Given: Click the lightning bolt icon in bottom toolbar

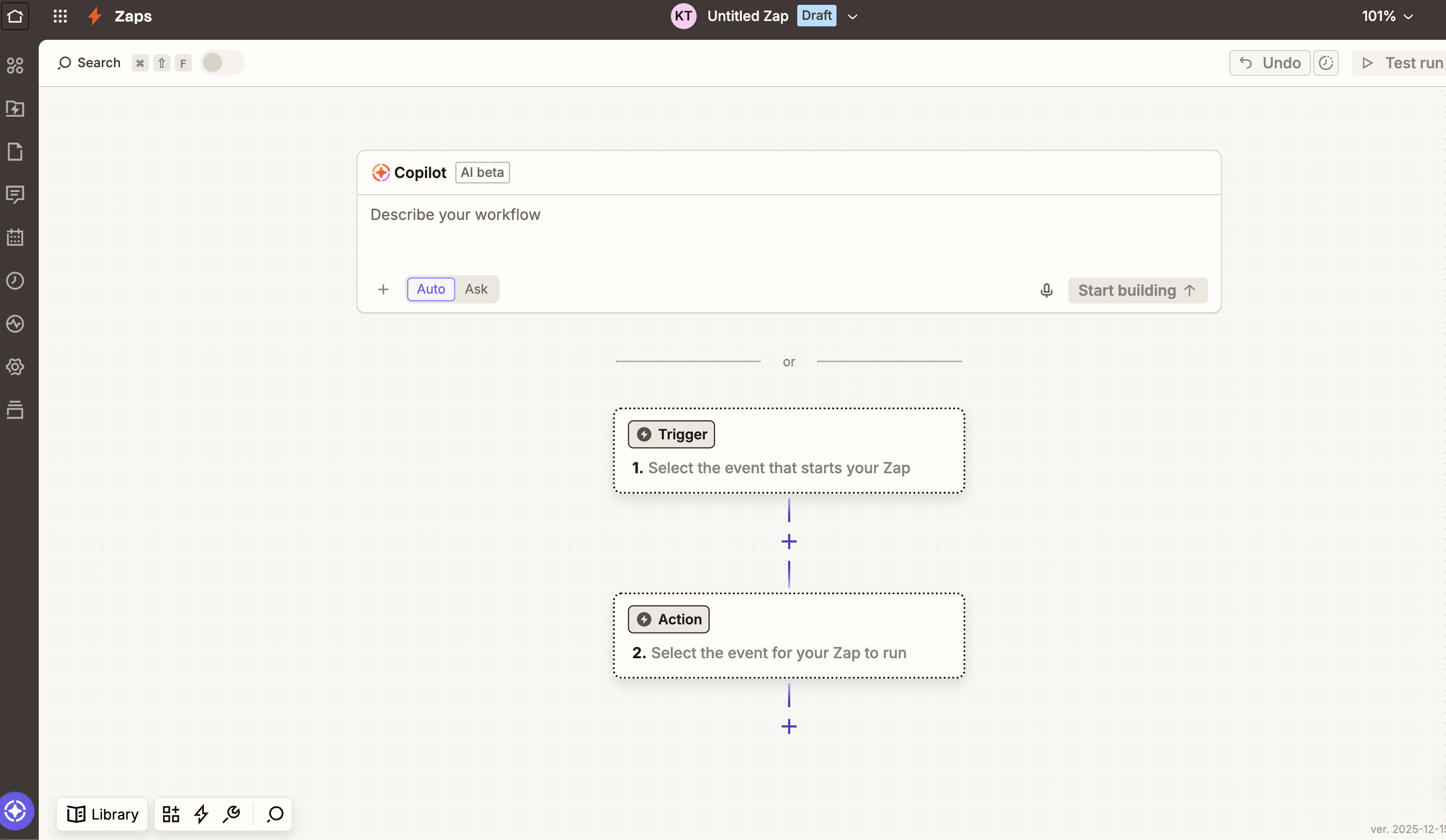Looking at the screenshot, I should click(x=201, y=814).
